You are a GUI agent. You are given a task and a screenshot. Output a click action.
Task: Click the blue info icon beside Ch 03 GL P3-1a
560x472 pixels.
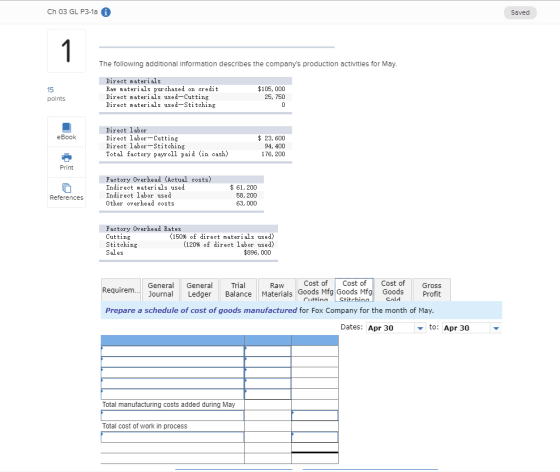point(106,12)
